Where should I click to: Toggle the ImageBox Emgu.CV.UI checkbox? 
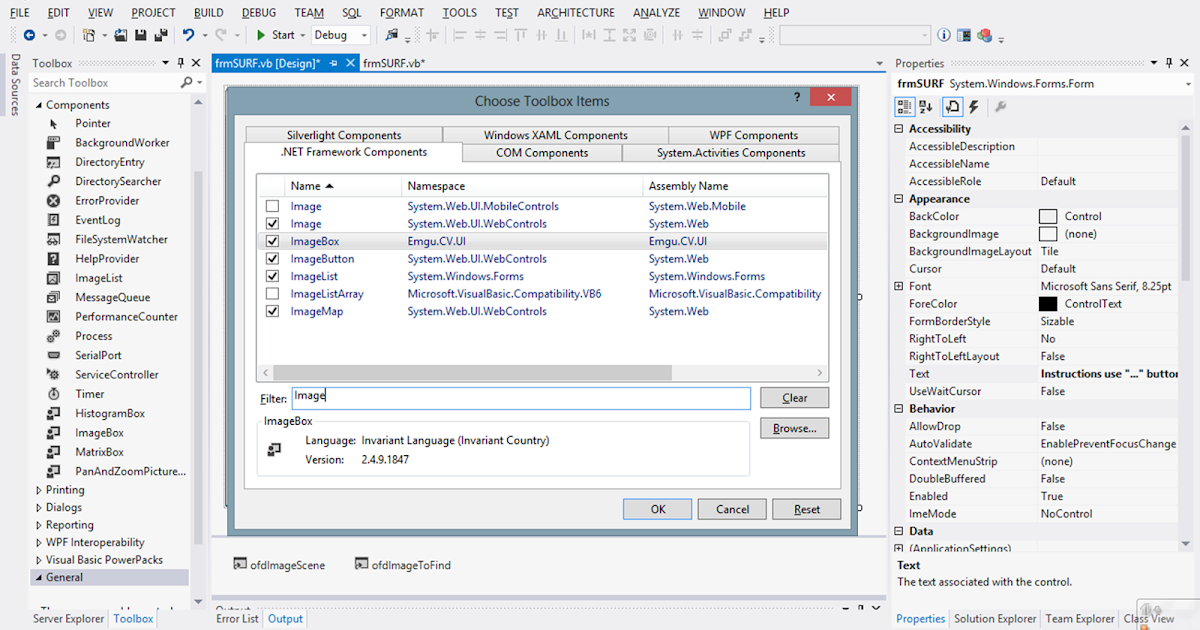(x=272, y=241)
